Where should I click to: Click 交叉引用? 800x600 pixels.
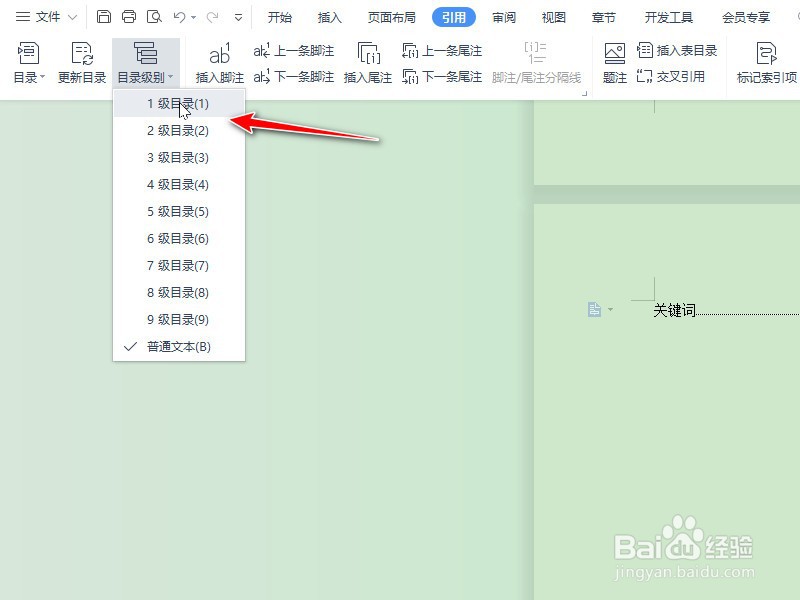point(671,77)
